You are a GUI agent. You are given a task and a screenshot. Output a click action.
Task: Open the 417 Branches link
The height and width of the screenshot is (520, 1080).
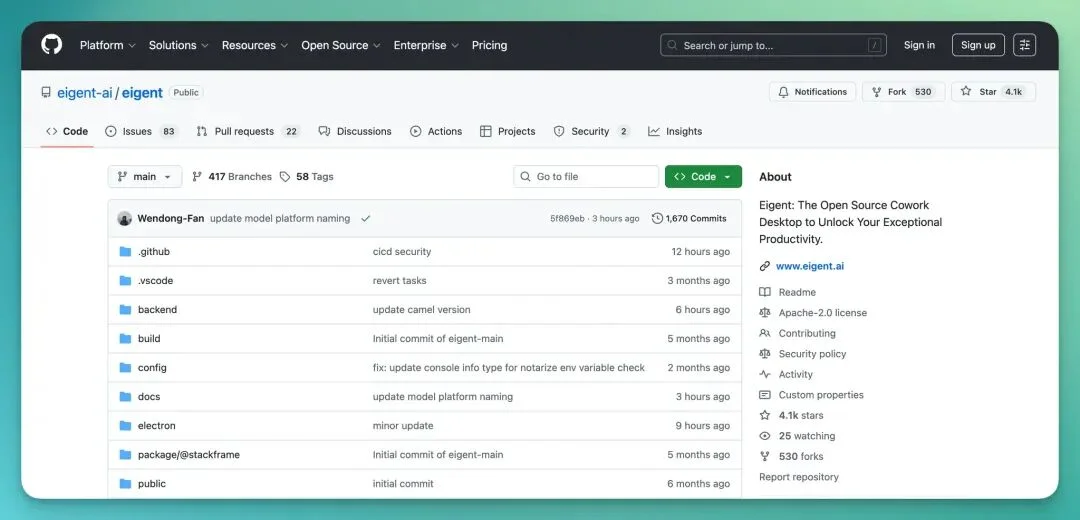pos(232,177)
